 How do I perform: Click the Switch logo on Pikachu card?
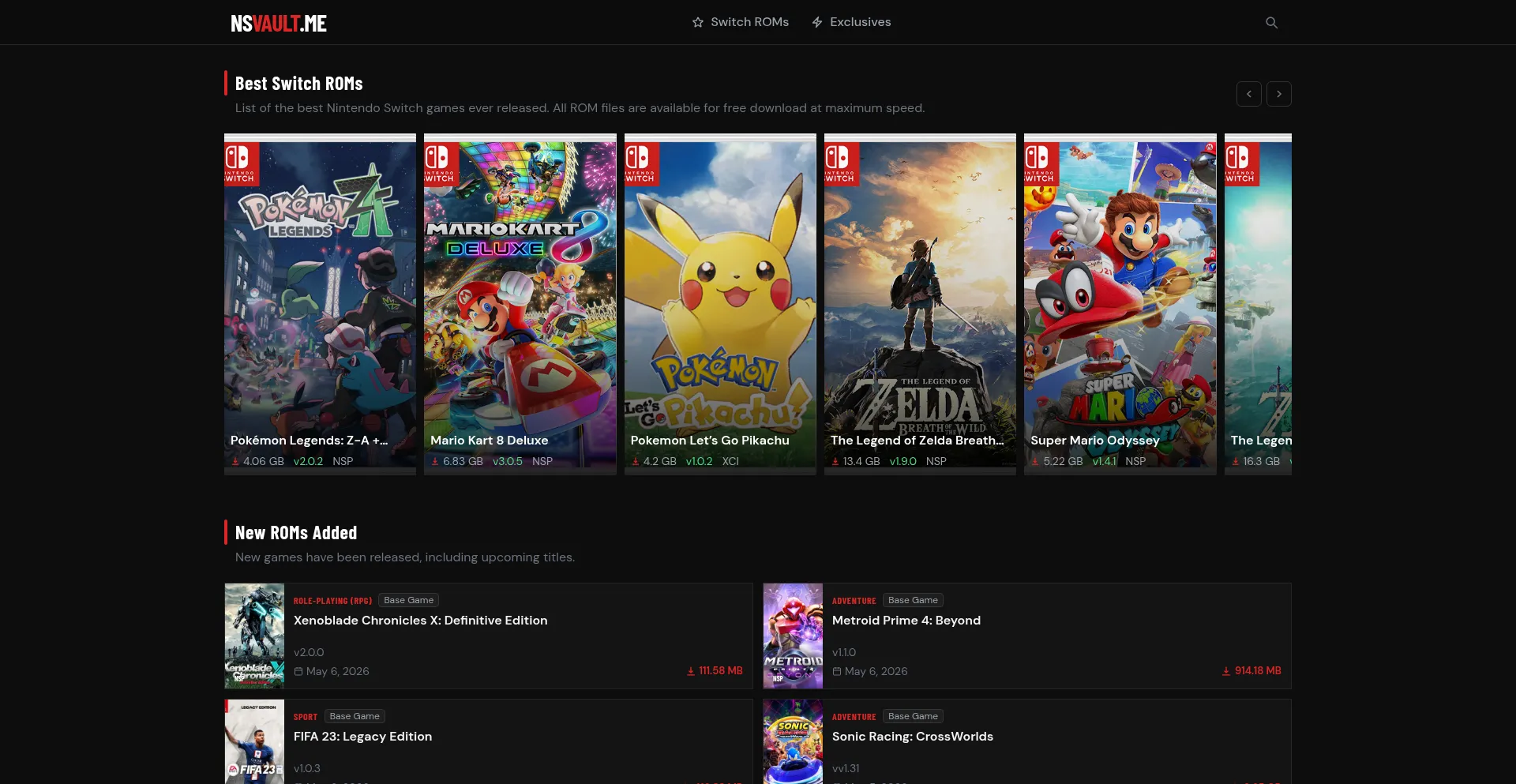pos(641,163)
